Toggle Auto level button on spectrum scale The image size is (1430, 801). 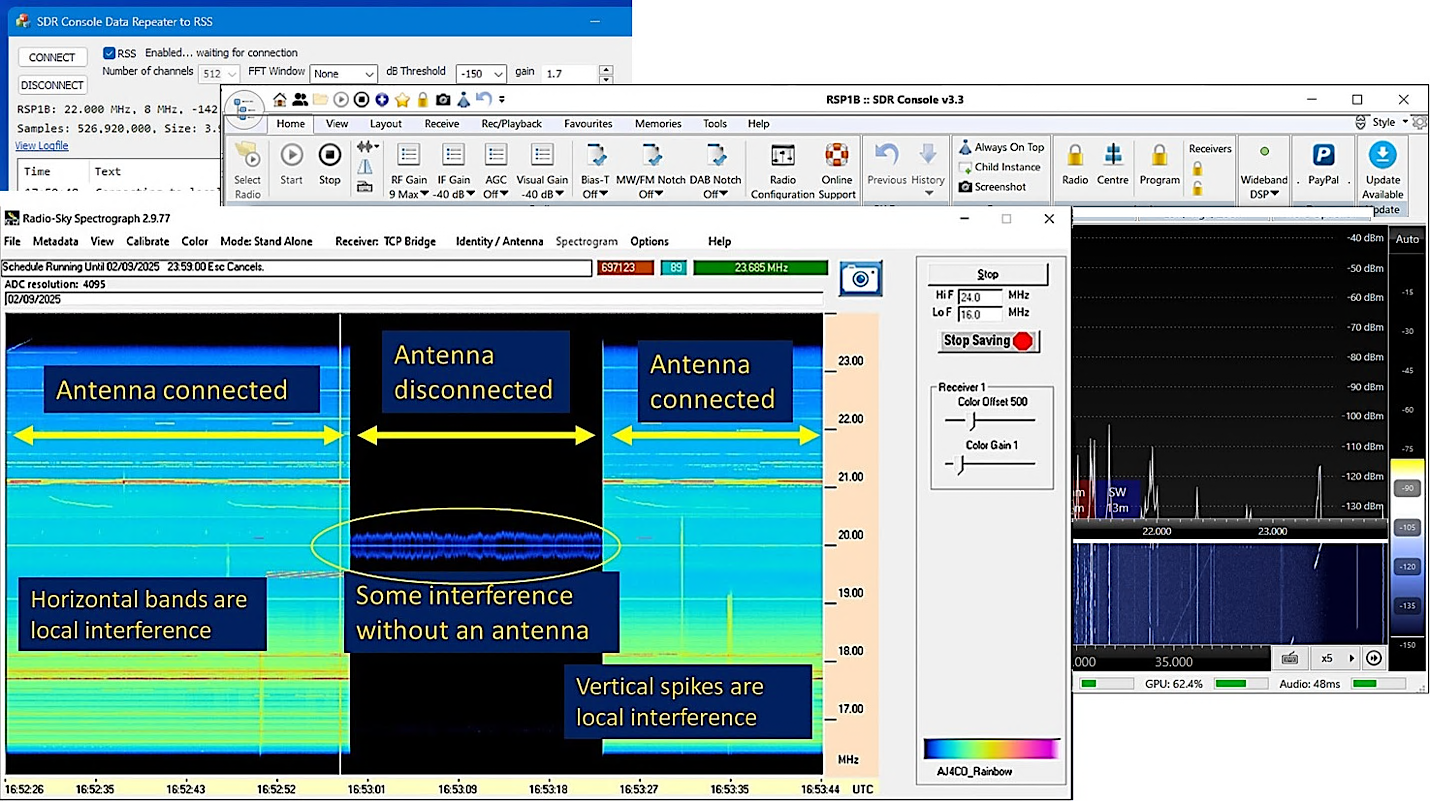click(1407, 239)
